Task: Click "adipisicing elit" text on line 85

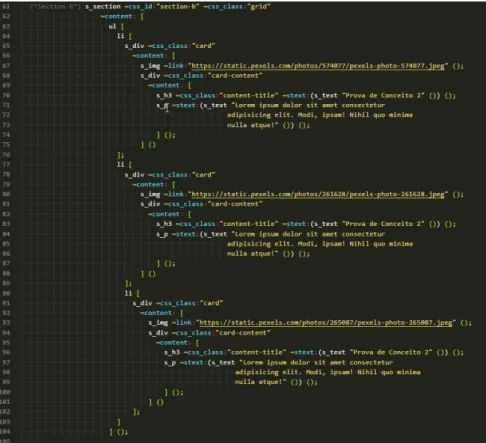Action: pos(258,244)
